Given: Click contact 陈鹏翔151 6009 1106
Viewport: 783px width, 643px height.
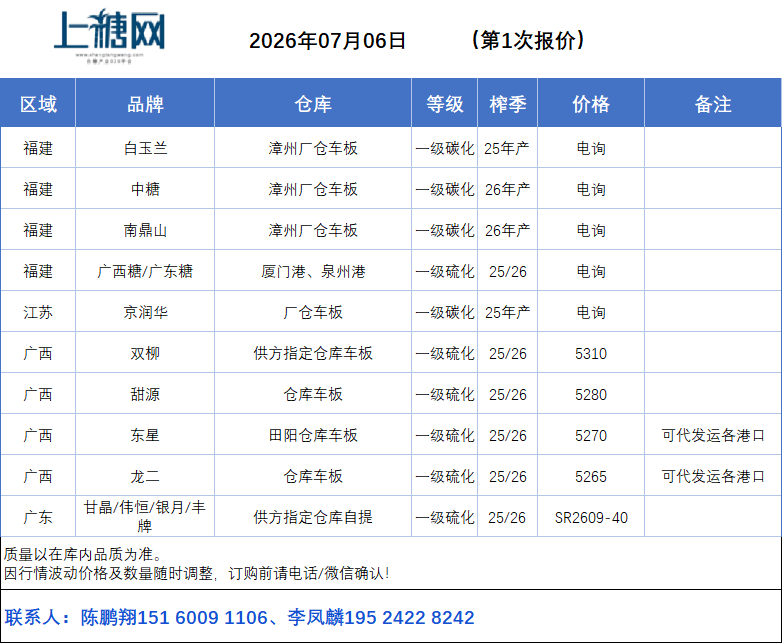Looking at the screenshot, I should (x=174, y=618).
